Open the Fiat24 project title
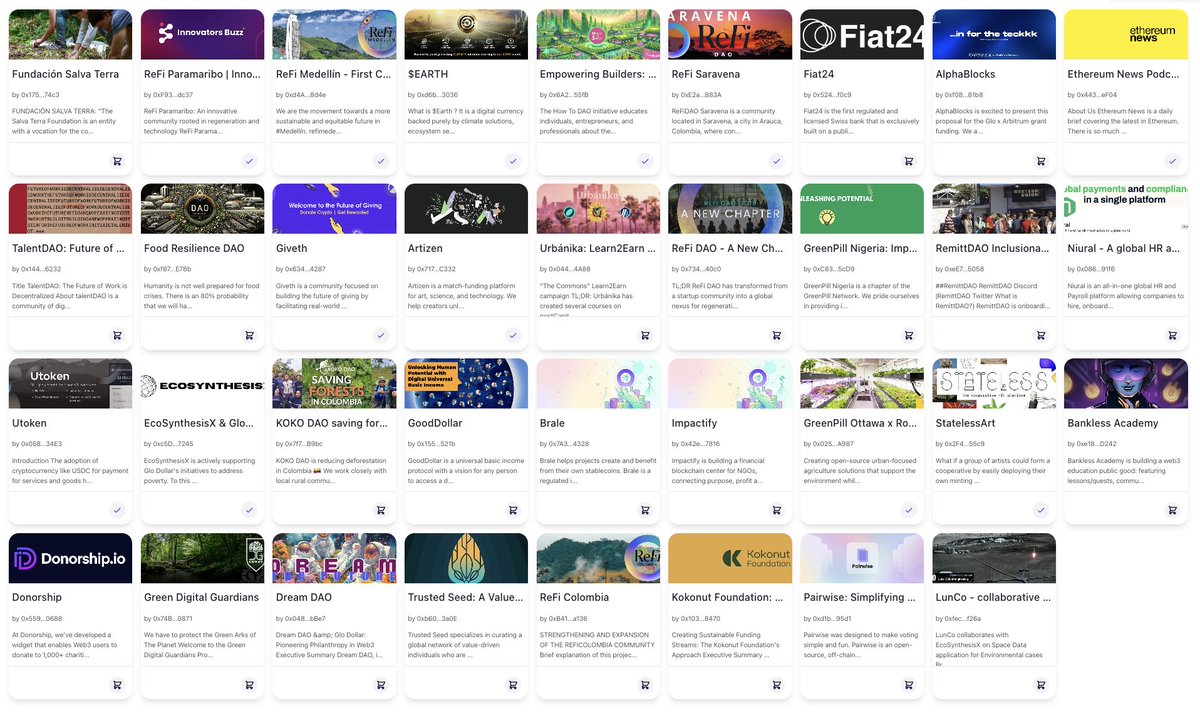 (819, 74)
